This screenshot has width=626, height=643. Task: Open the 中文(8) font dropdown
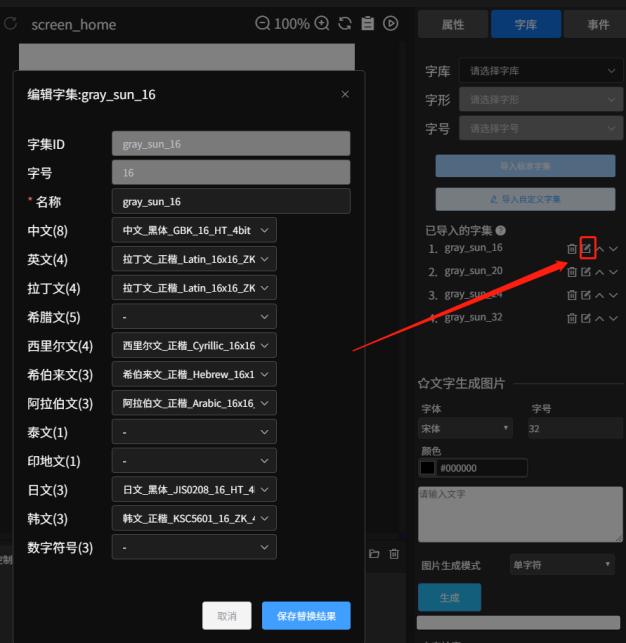[194, 230]
